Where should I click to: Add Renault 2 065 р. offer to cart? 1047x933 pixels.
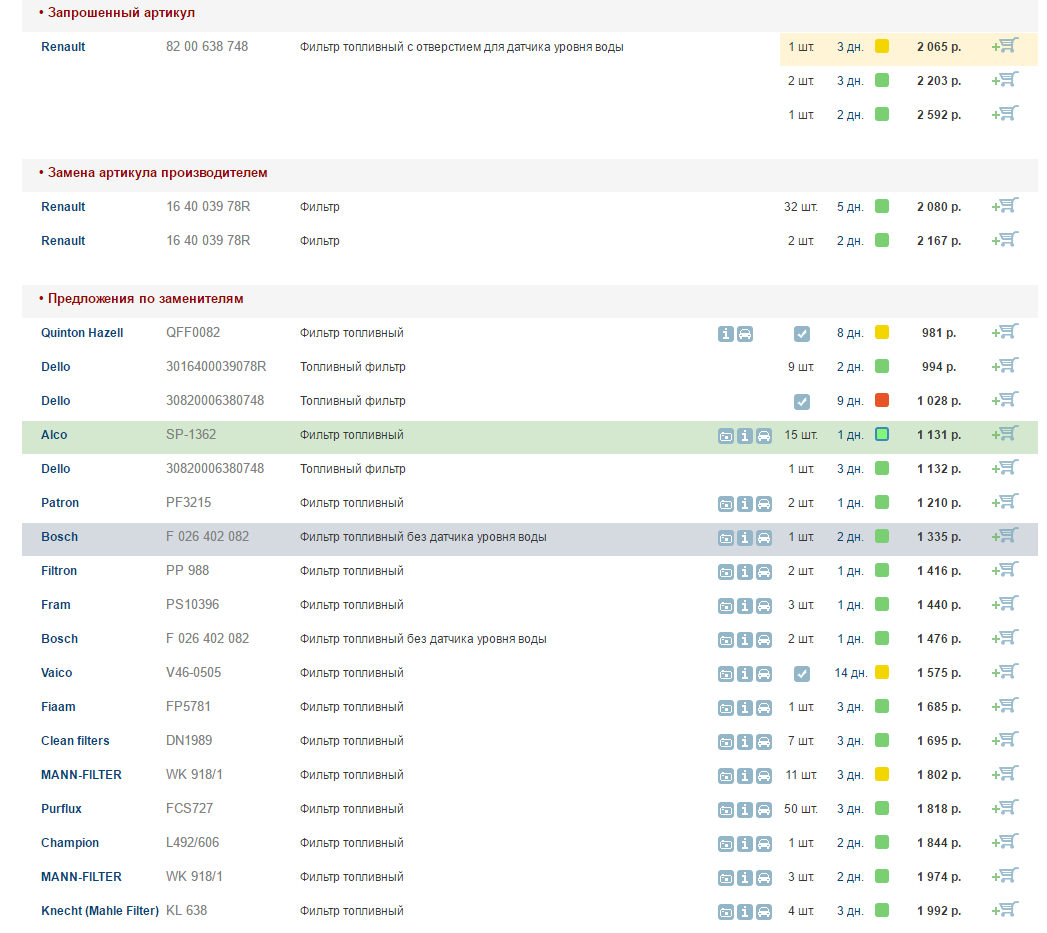(x=1005, y=46)
